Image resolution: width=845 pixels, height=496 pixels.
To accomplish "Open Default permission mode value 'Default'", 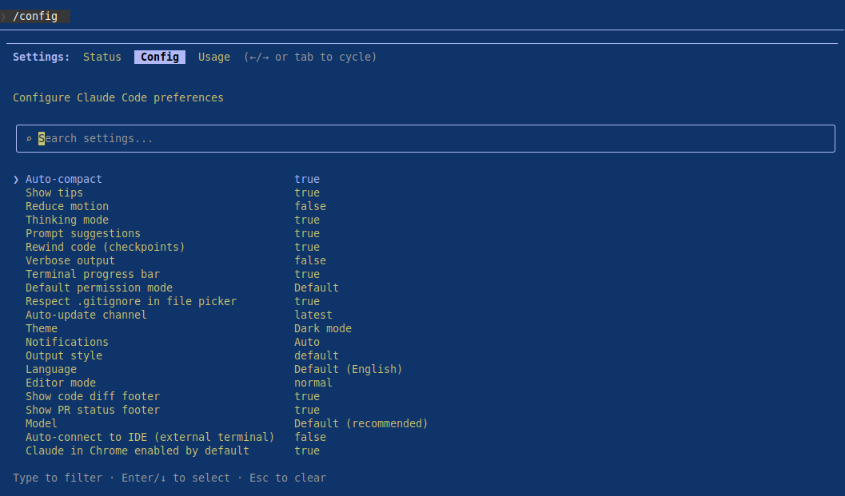I will click(316, 288).
